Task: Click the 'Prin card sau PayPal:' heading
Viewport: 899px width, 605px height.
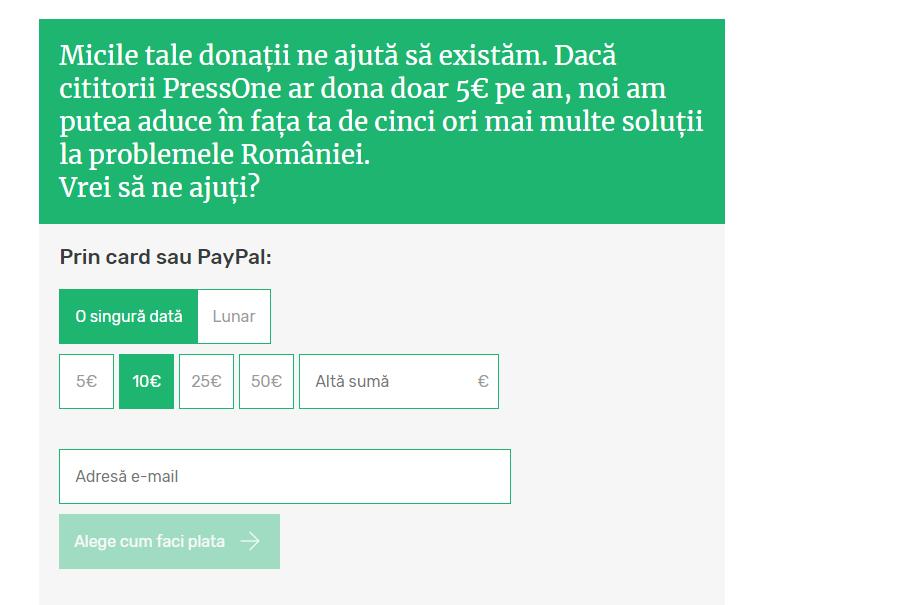Action: point(166,257)
